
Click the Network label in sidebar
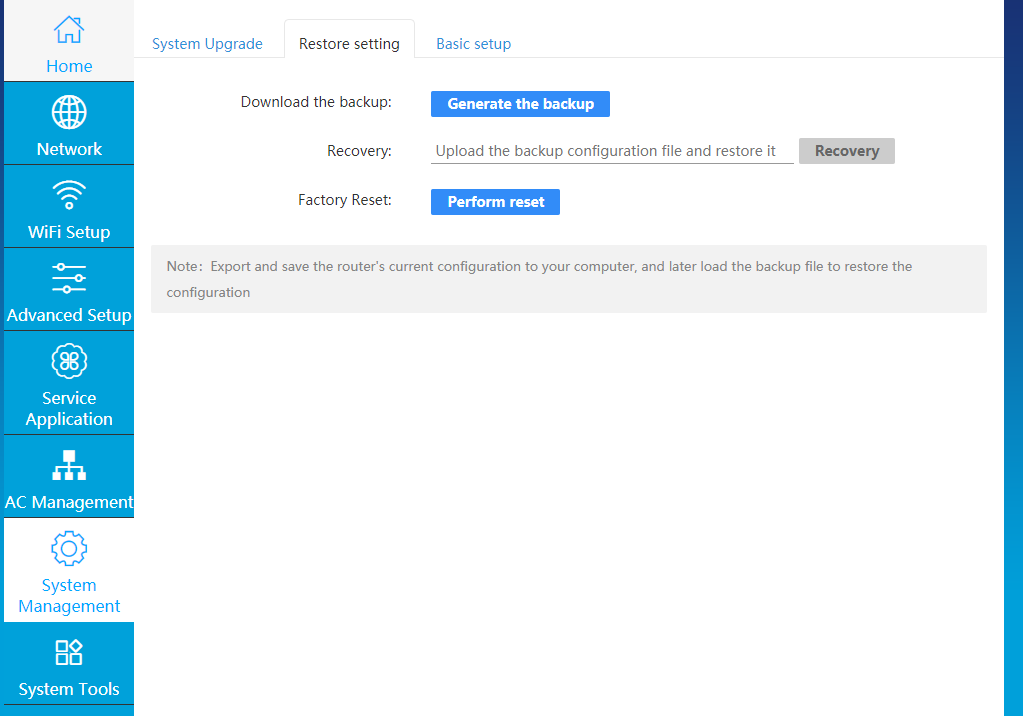coord(69,149)
